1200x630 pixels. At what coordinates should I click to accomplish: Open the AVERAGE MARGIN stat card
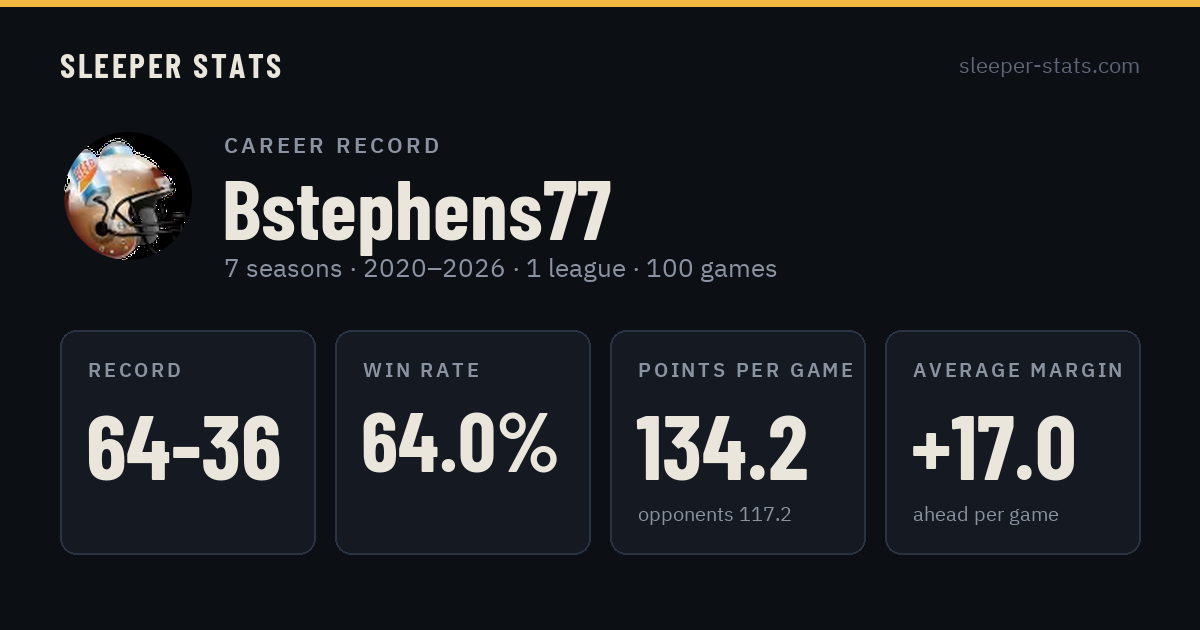1013,442
